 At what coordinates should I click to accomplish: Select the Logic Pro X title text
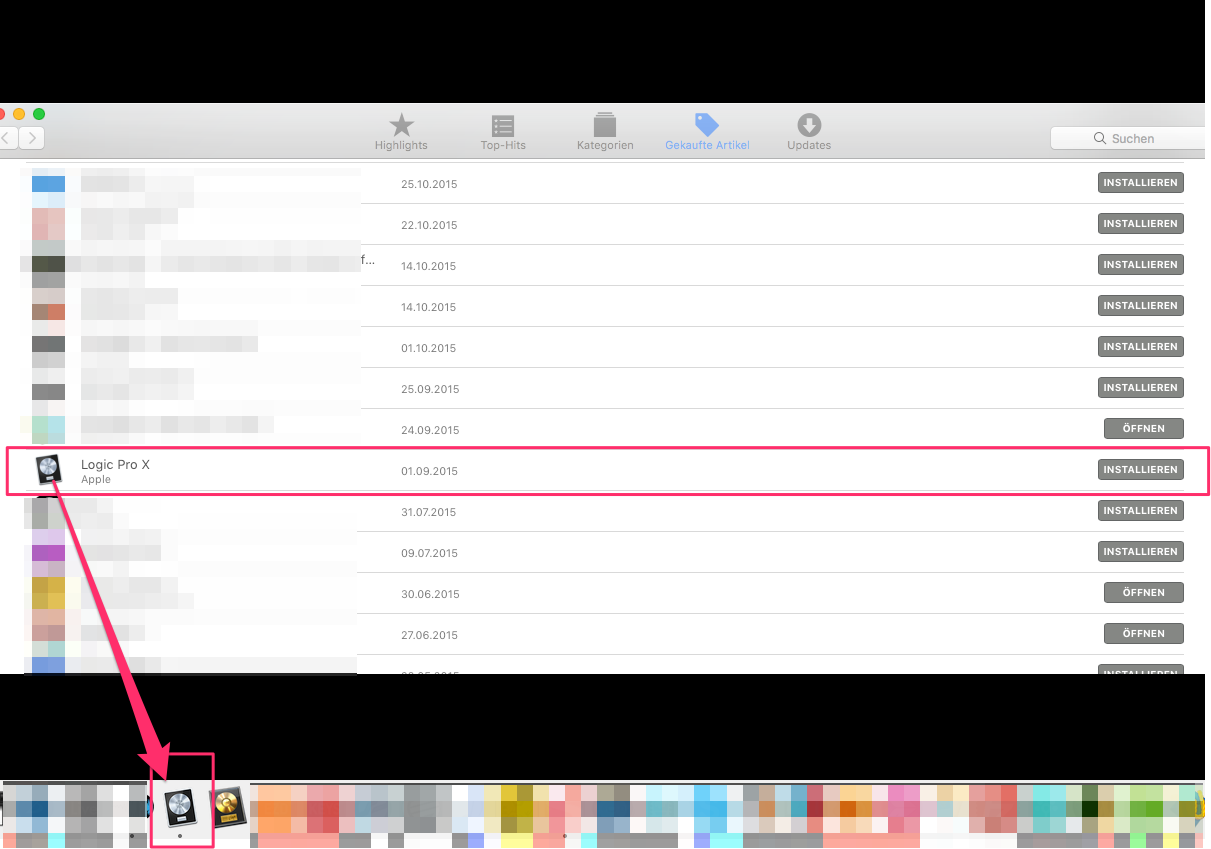(115, 465)
